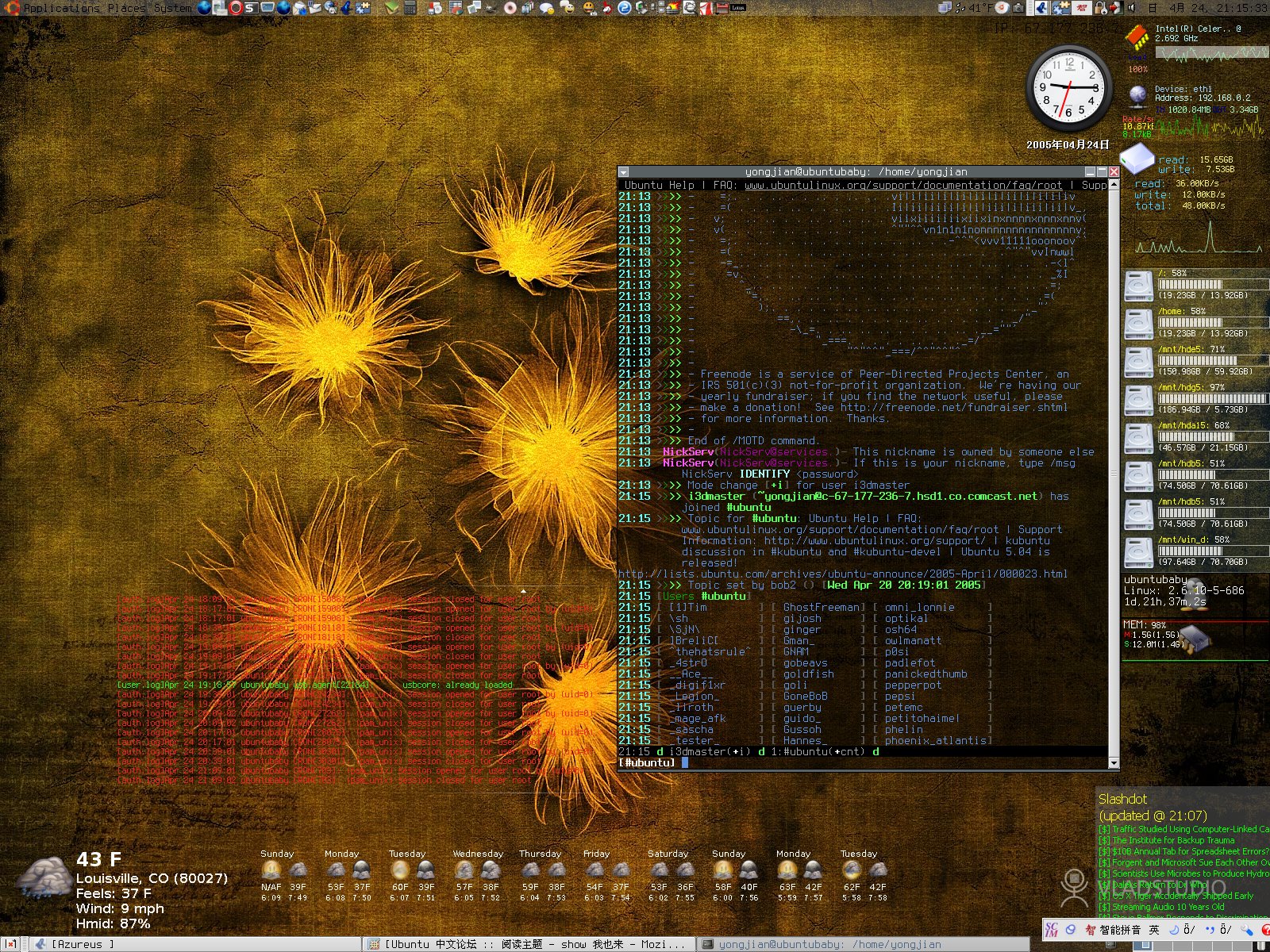
Task: Launch the Lotus application icon
Action: coord(737,8)
